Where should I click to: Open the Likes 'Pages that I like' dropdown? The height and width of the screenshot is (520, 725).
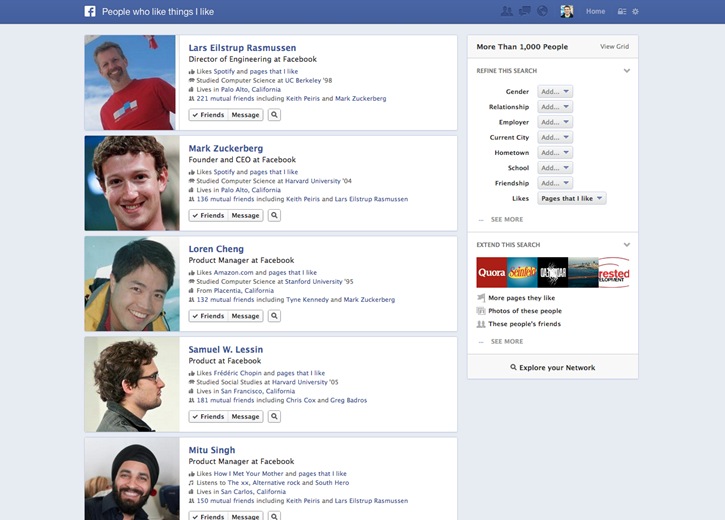(572, 199)
